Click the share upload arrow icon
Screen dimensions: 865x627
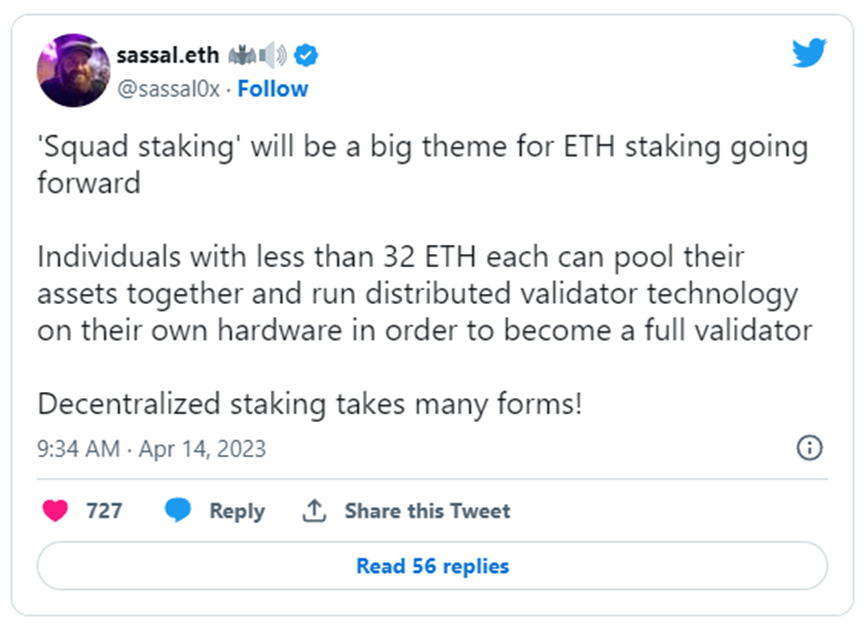pos(314,511)
